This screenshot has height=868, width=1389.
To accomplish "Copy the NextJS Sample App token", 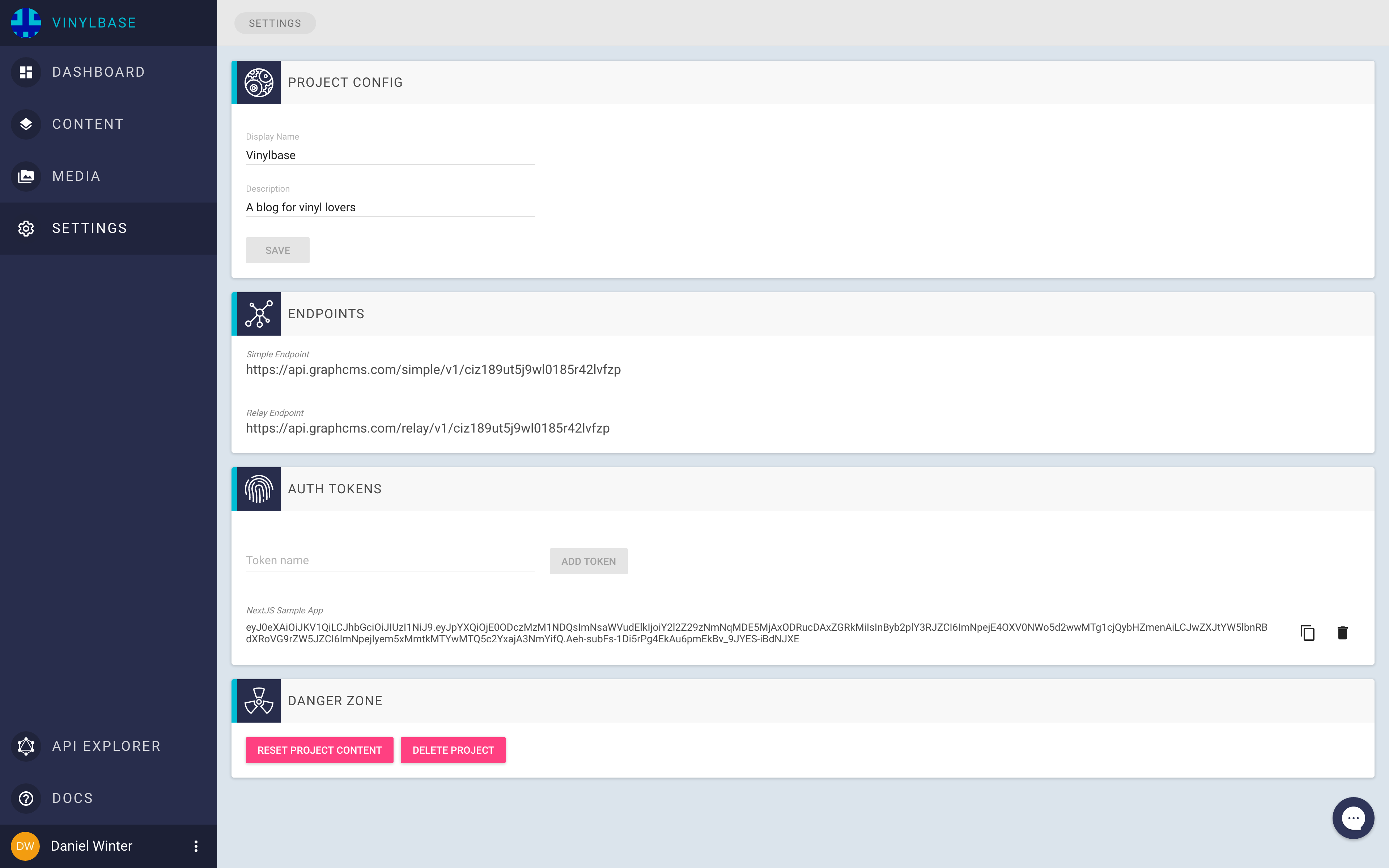I will 1308,633.
